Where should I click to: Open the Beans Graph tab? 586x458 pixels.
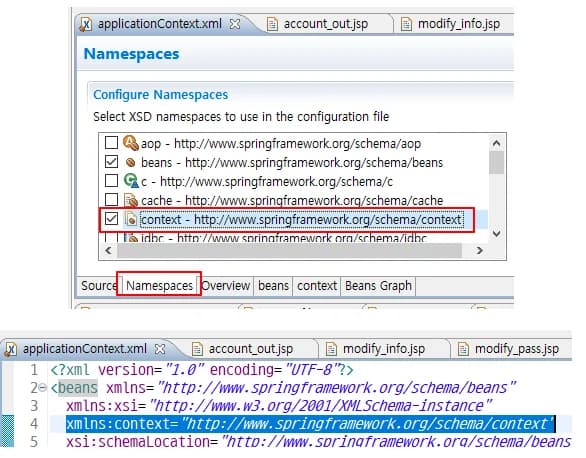pyautogui.click(x=378, y=286)
